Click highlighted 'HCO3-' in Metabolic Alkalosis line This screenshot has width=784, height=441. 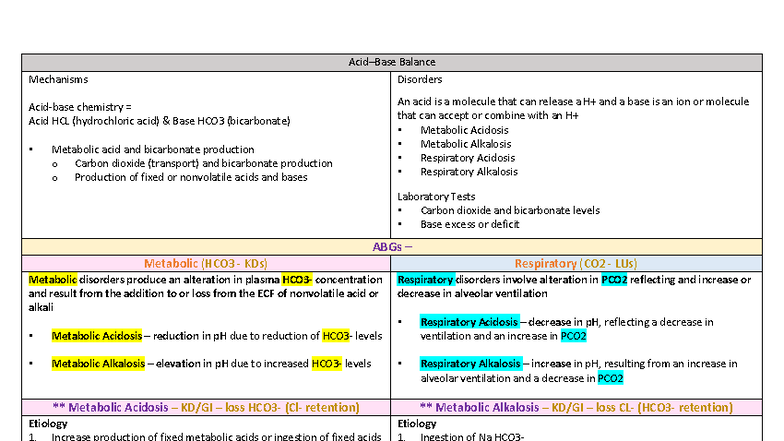(326, 364)
